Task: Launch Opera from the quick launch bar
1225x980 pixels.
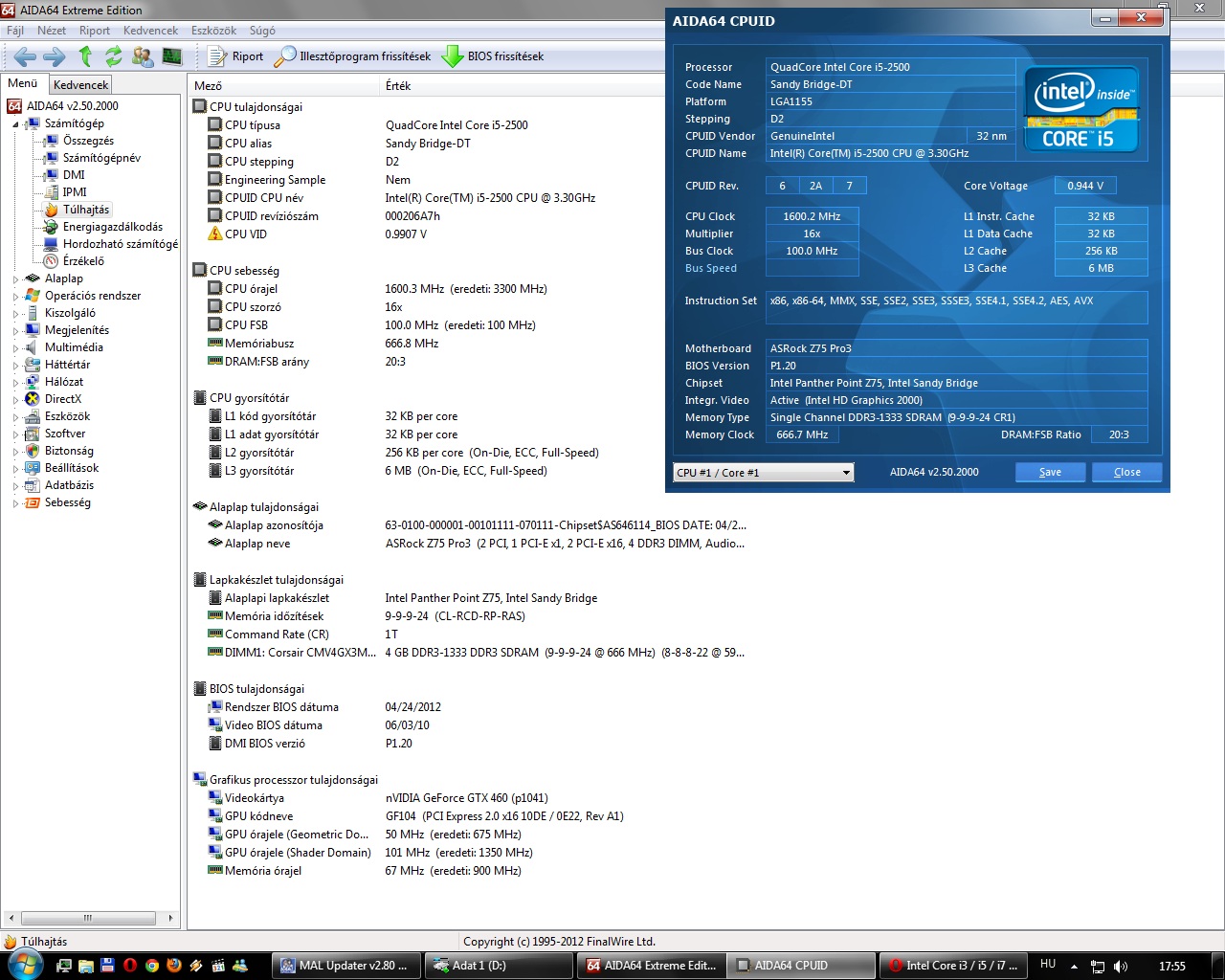Action: 129,966
